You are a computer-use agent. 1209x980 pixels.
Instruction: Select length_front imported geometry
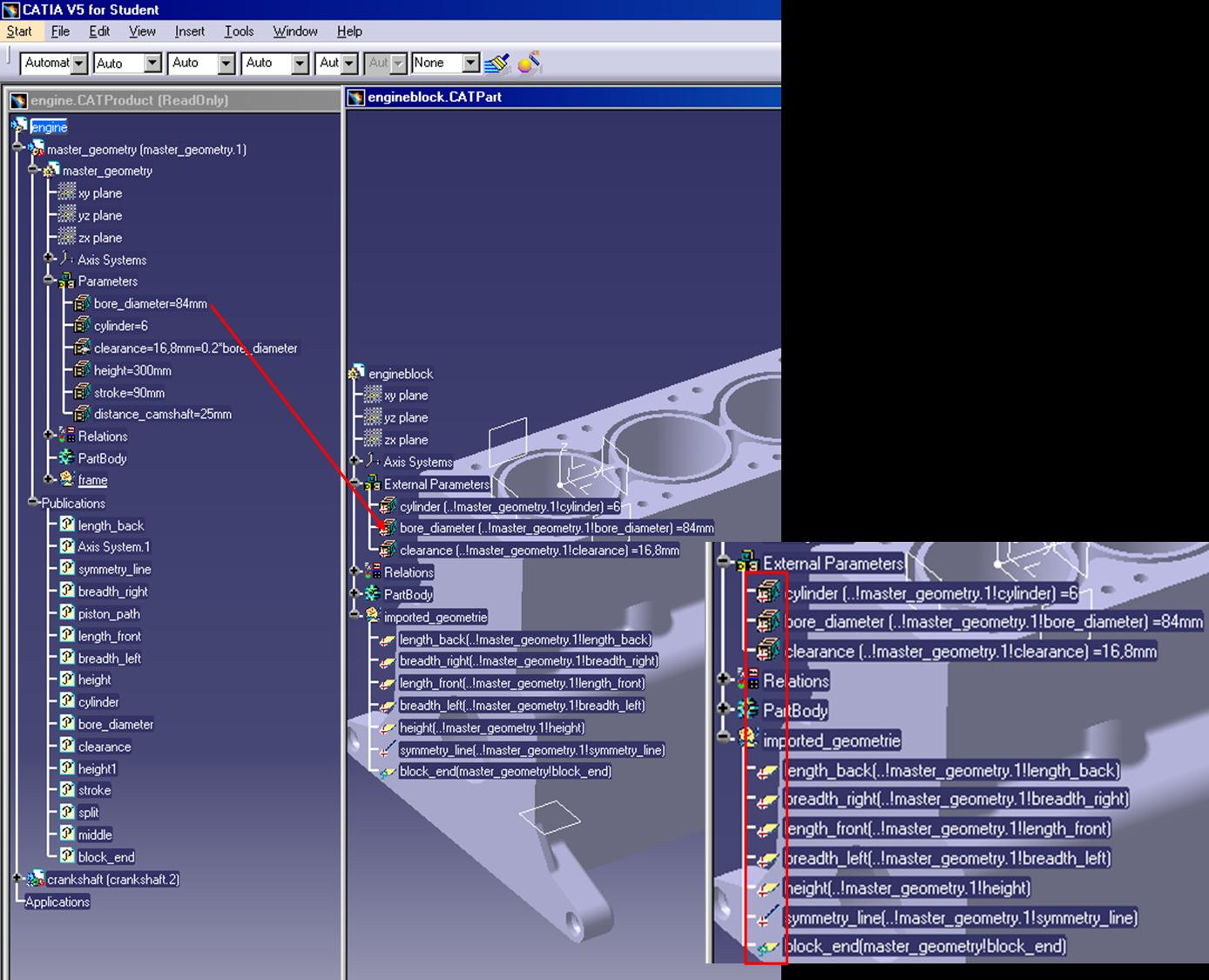tap(523, 683)
